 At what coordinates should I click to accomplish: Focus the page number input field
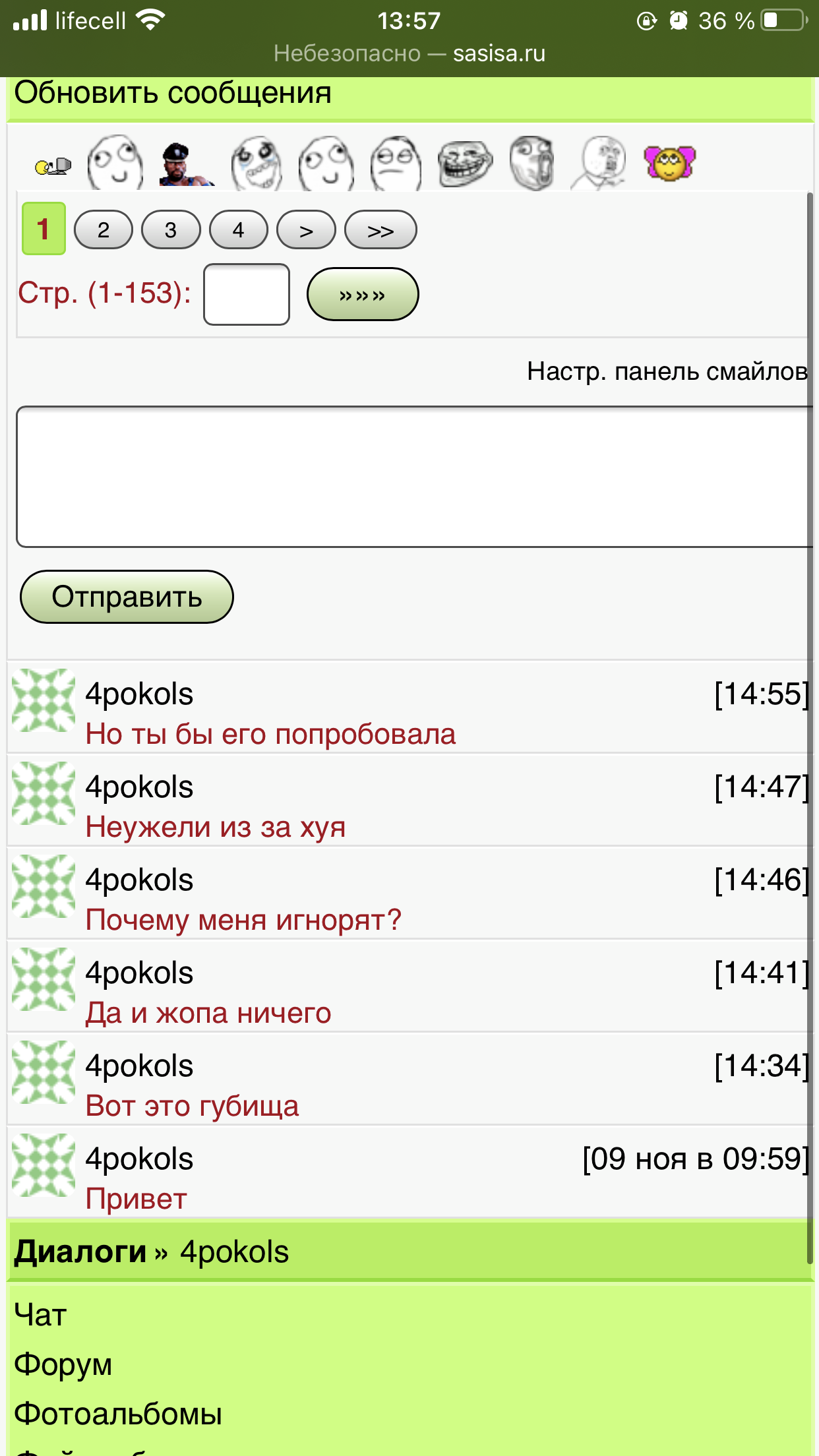246,294
